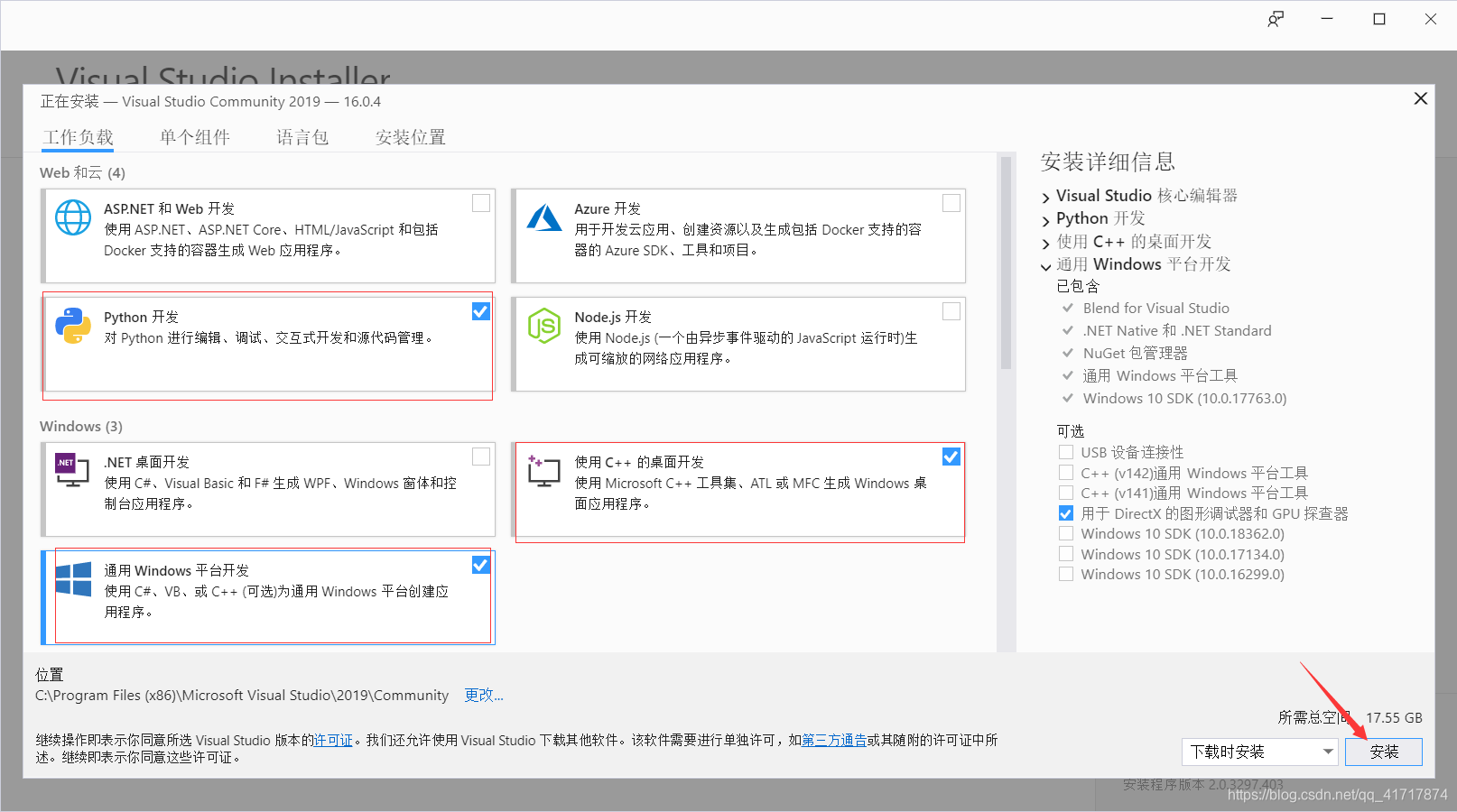
Task: Open the 下载时安装 dropdown
Action: (x=1260, y=752)
